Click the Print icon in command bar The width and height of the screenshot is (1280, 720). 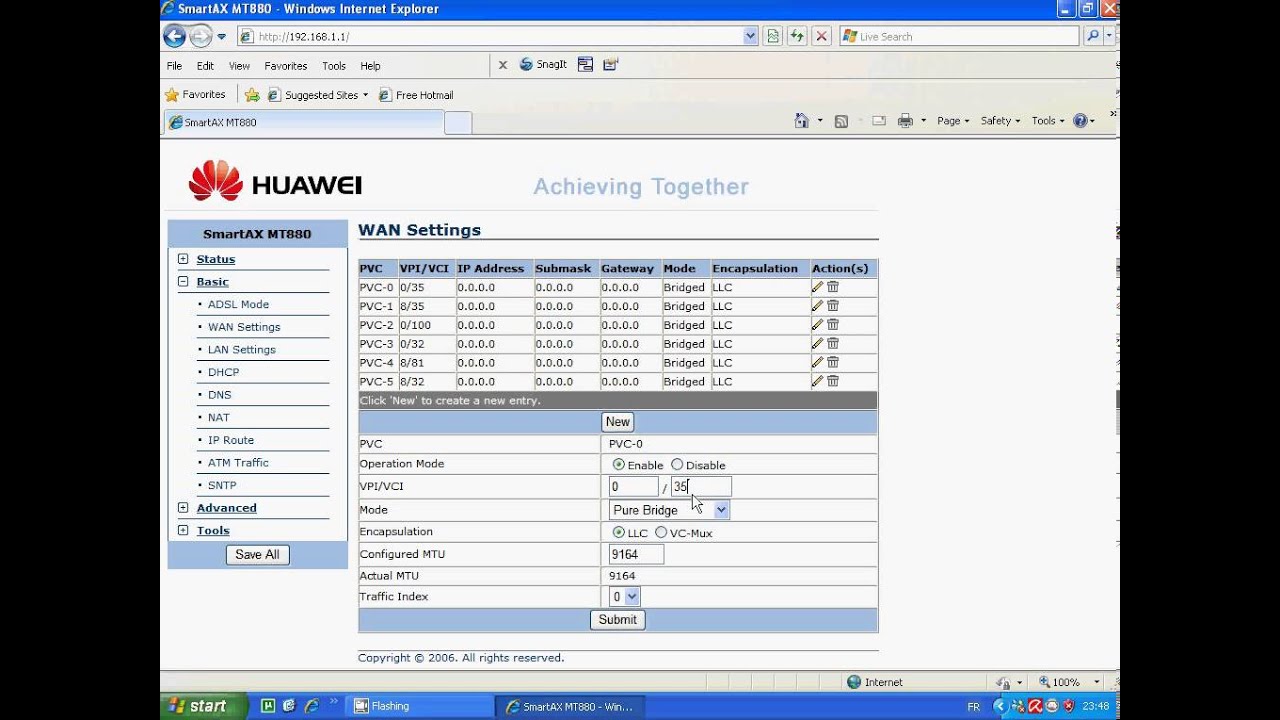tap(905, 121)
